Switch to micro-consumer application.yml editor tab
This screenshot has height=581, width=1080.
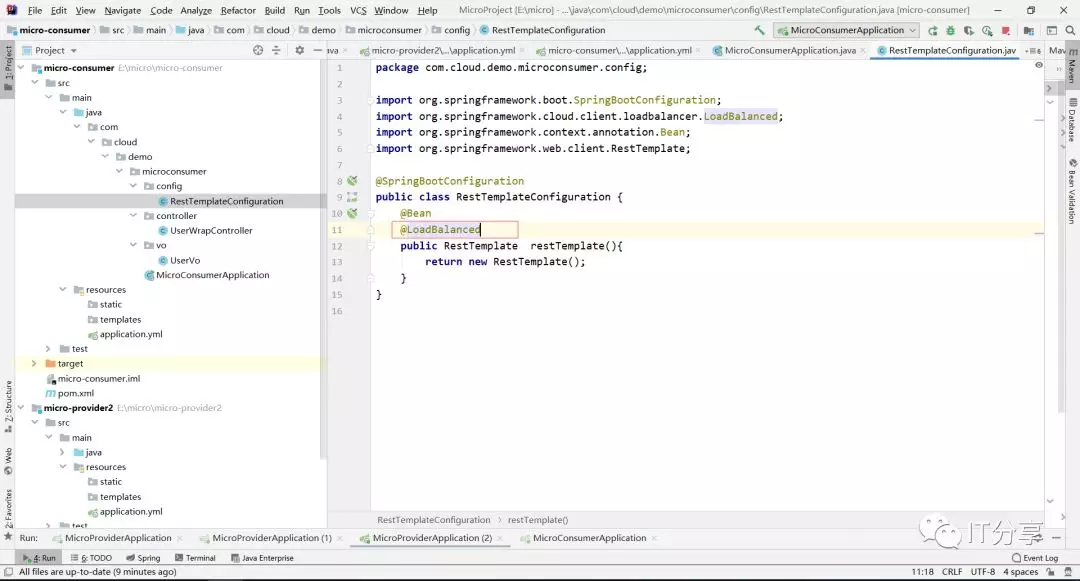click(x=619, y=50)
